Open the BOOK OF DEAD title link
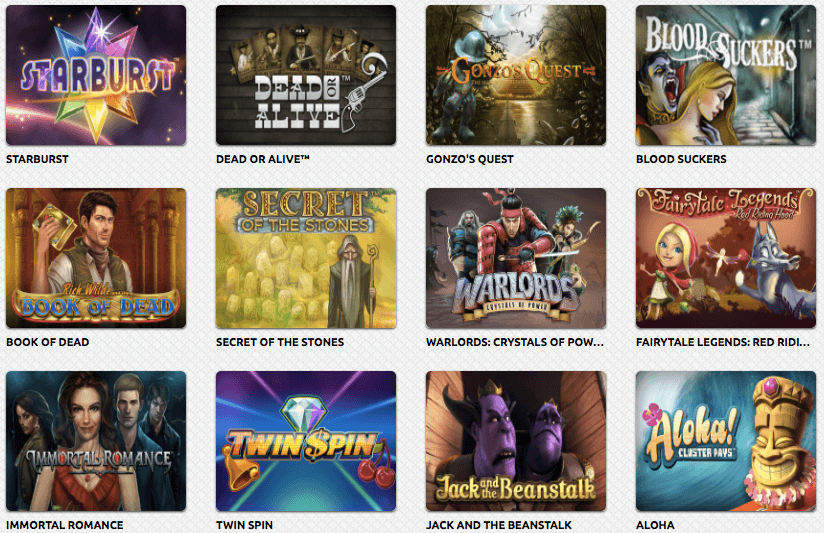This screenshot has height=533, width=824. [x=47, y=342]
